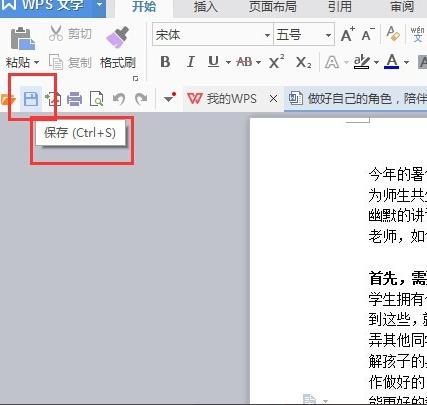The height and width of the screenshot is (405, 427).
Task: Click the Cut (剪切) scissors button
Action: tap(70, 34)
